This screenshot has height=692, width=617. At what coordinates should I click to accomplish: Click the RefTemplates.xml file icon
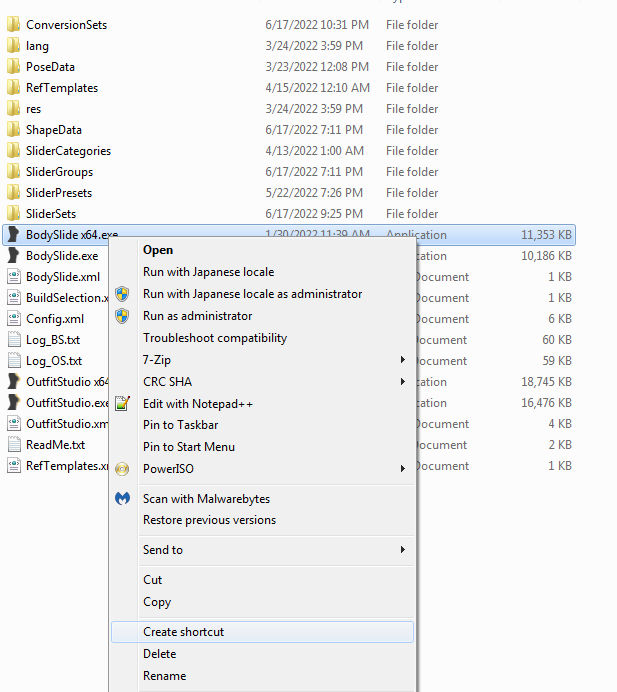click(14, 466)
